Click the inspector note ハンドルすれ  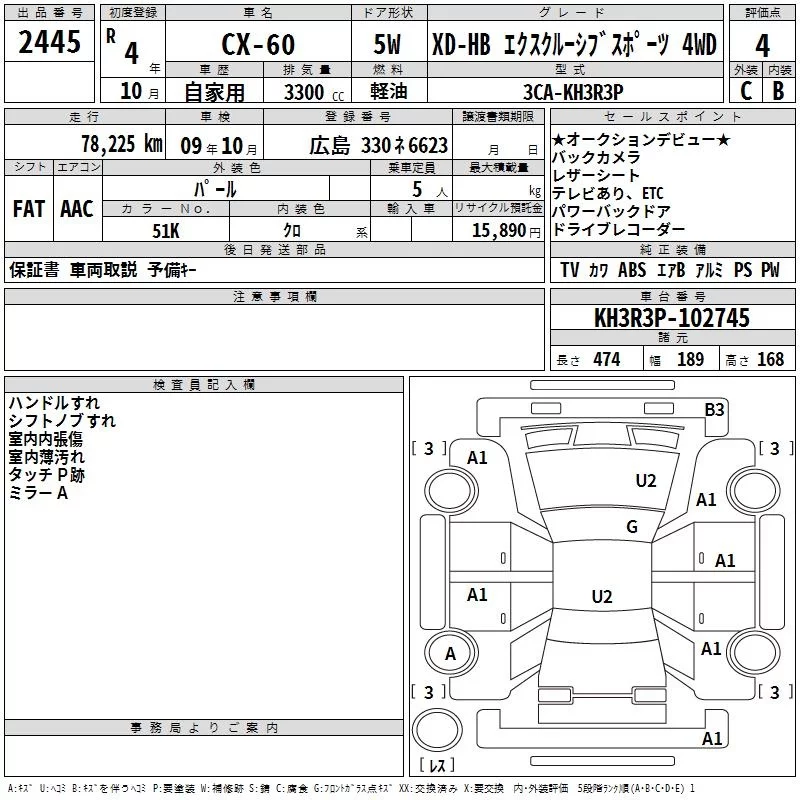coord(54,403)
